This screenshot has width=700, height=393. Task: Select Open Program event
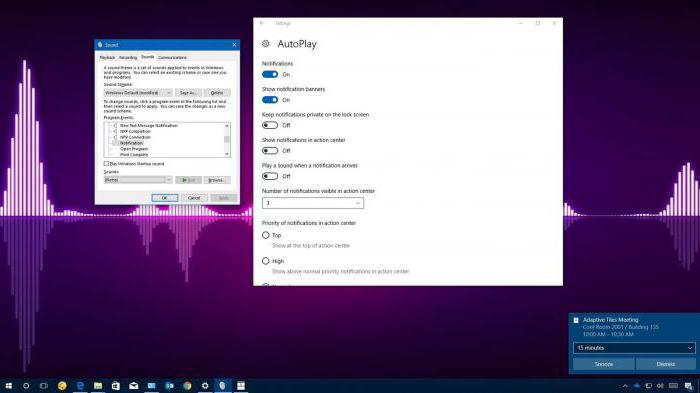[x=134, y=149]
